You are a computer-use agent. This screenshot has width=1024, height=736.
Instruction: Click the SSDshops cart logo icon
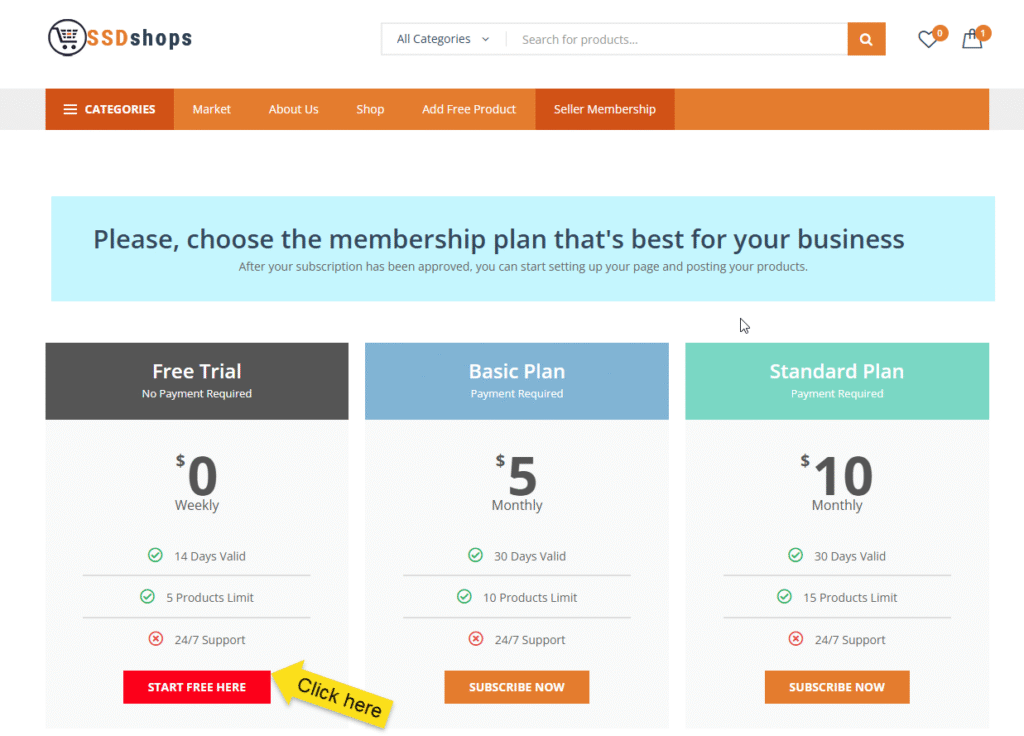[x=67, y=39]
